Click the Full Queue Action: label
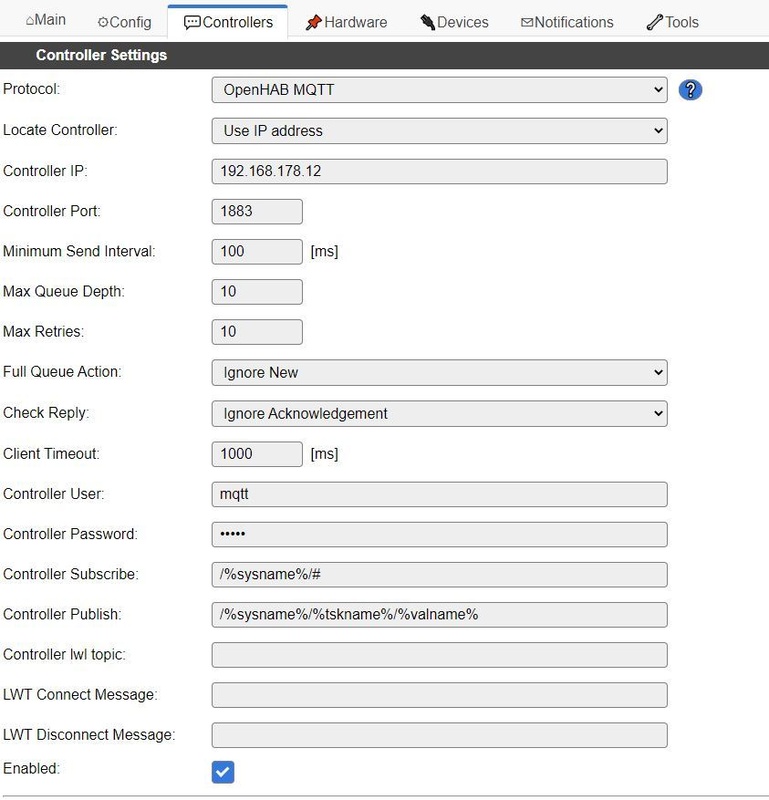The image size is (769, 800). point(62,371)
